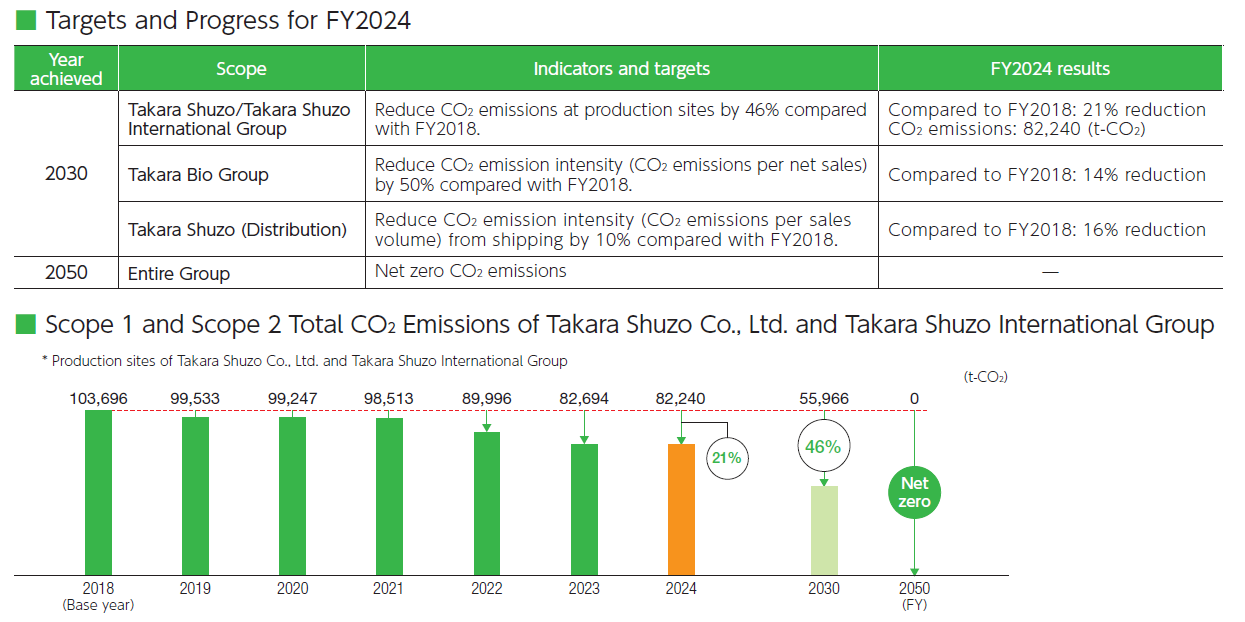1245x622 pixels.
Task: Select the "98,513" value label
Action: (x=389, y=398)
